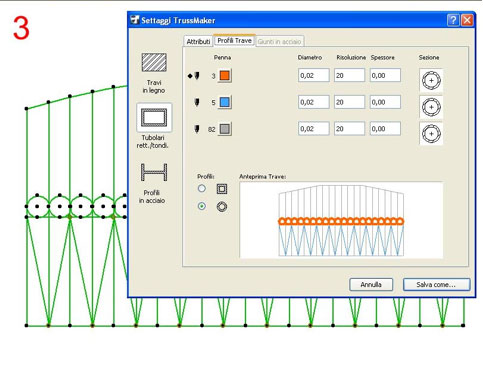This screenshot has height=368, width=483.
Task: Select the Profili in acciaio icon
Action: 154,172
